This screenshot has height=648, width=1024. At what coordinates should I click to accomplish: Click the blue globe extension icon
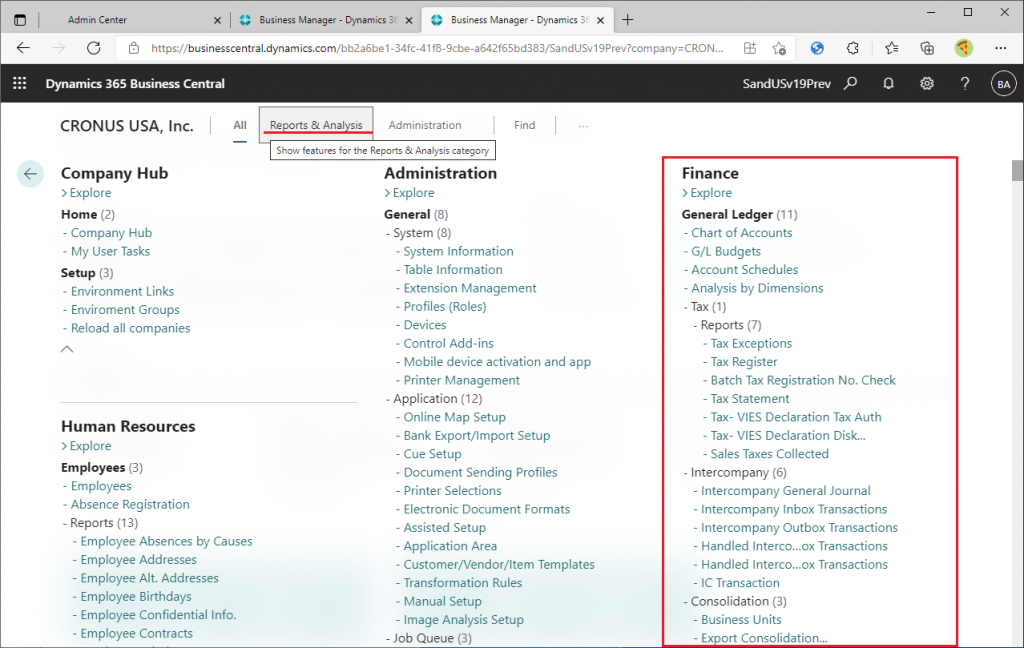pyautogui.click(x=817, y=48)
